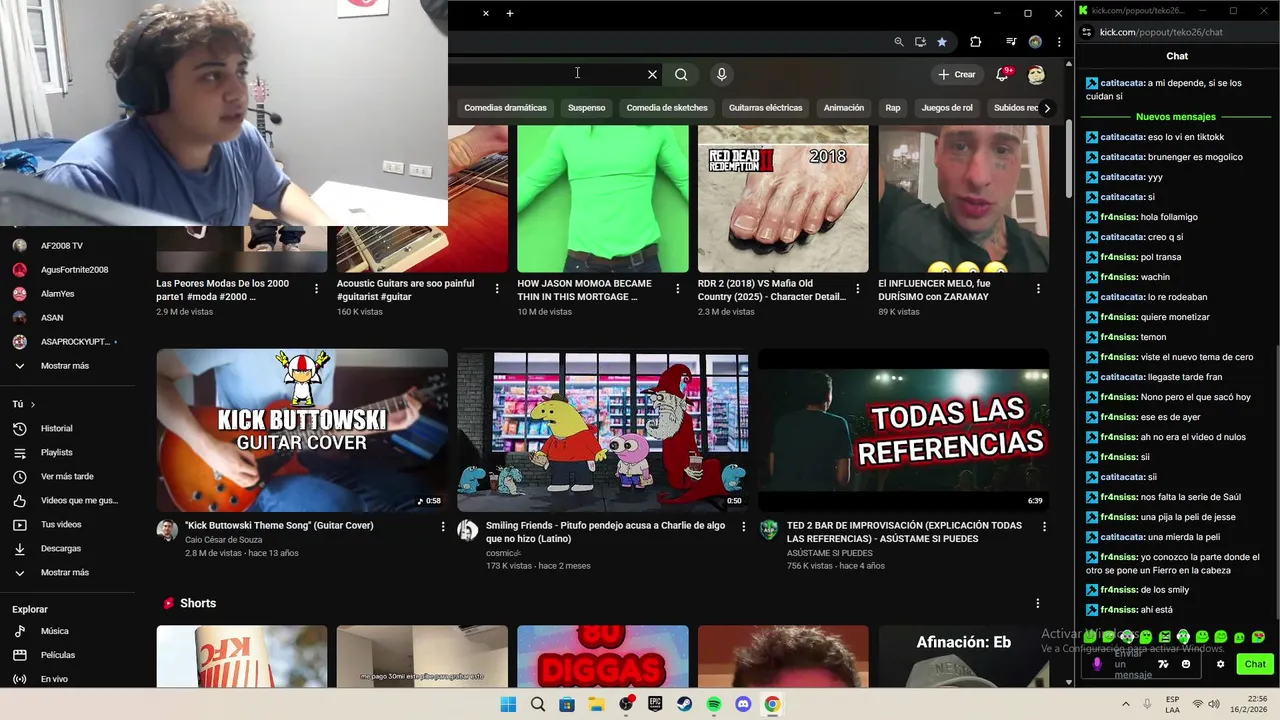The width and height of the screenshot is (1280, 720).
Task: Open Discord from the taskbar
Action: click(743, 704)
